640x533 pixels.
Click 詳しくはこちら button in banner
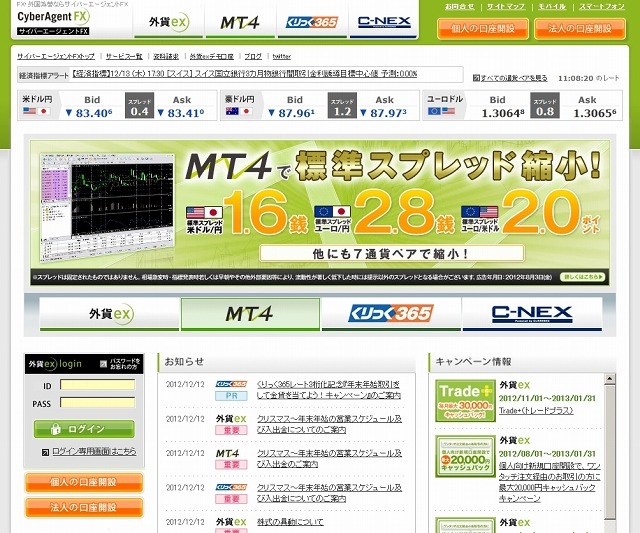[x=582, y=277]
